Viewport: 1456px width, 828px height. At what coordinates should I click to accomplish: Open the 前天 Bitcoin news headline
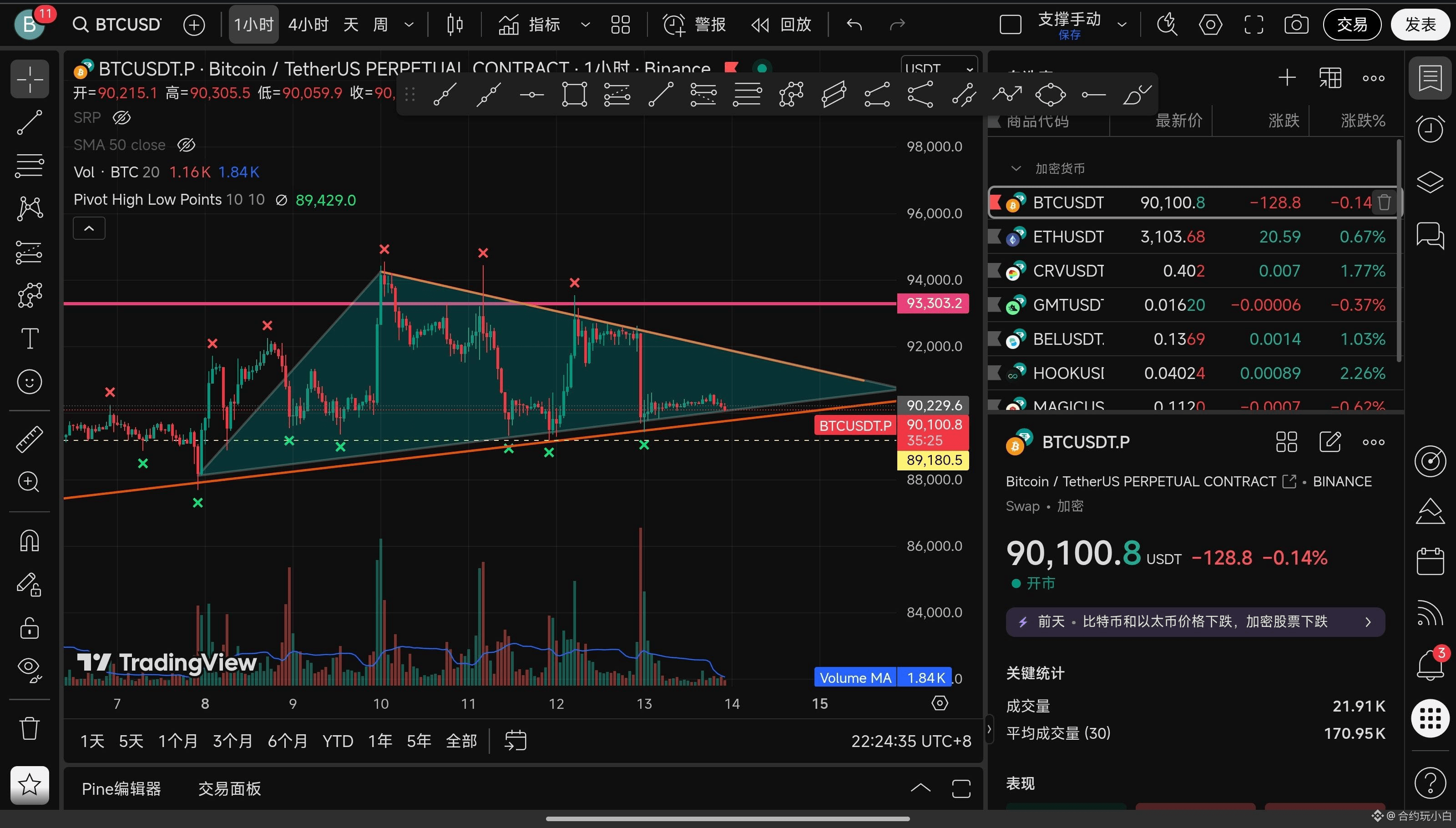[1196, 621]
